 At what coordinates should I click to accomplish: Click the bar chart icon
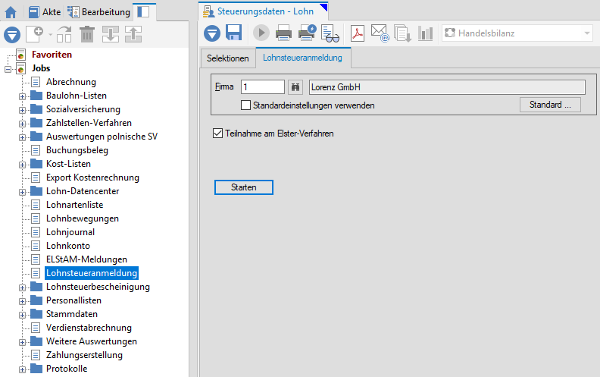(x=425, y=33)
